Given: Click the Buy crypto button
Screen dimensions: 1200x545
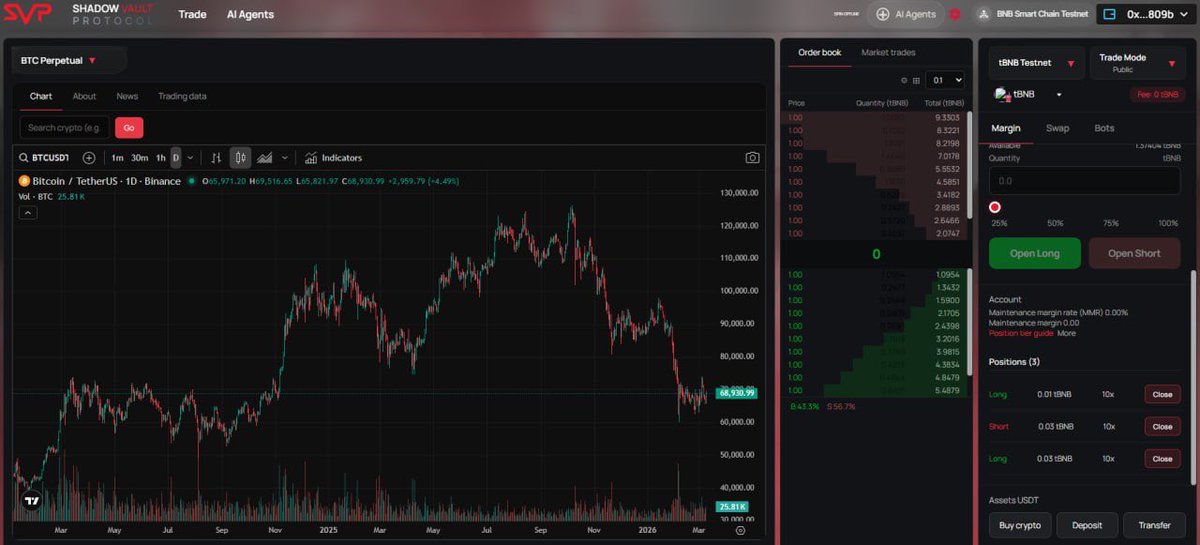Looking at the screenshot, I should point(1020,524).
